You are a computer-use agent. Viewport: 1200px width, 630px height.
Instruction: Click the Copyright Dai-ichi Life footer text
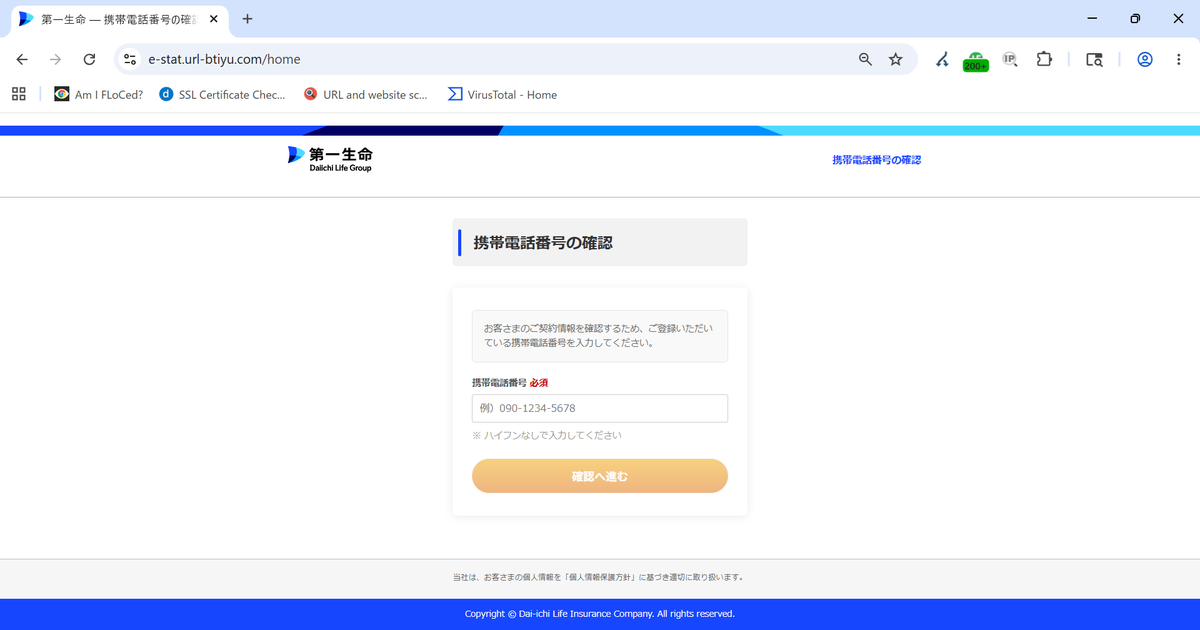point(600,614)
